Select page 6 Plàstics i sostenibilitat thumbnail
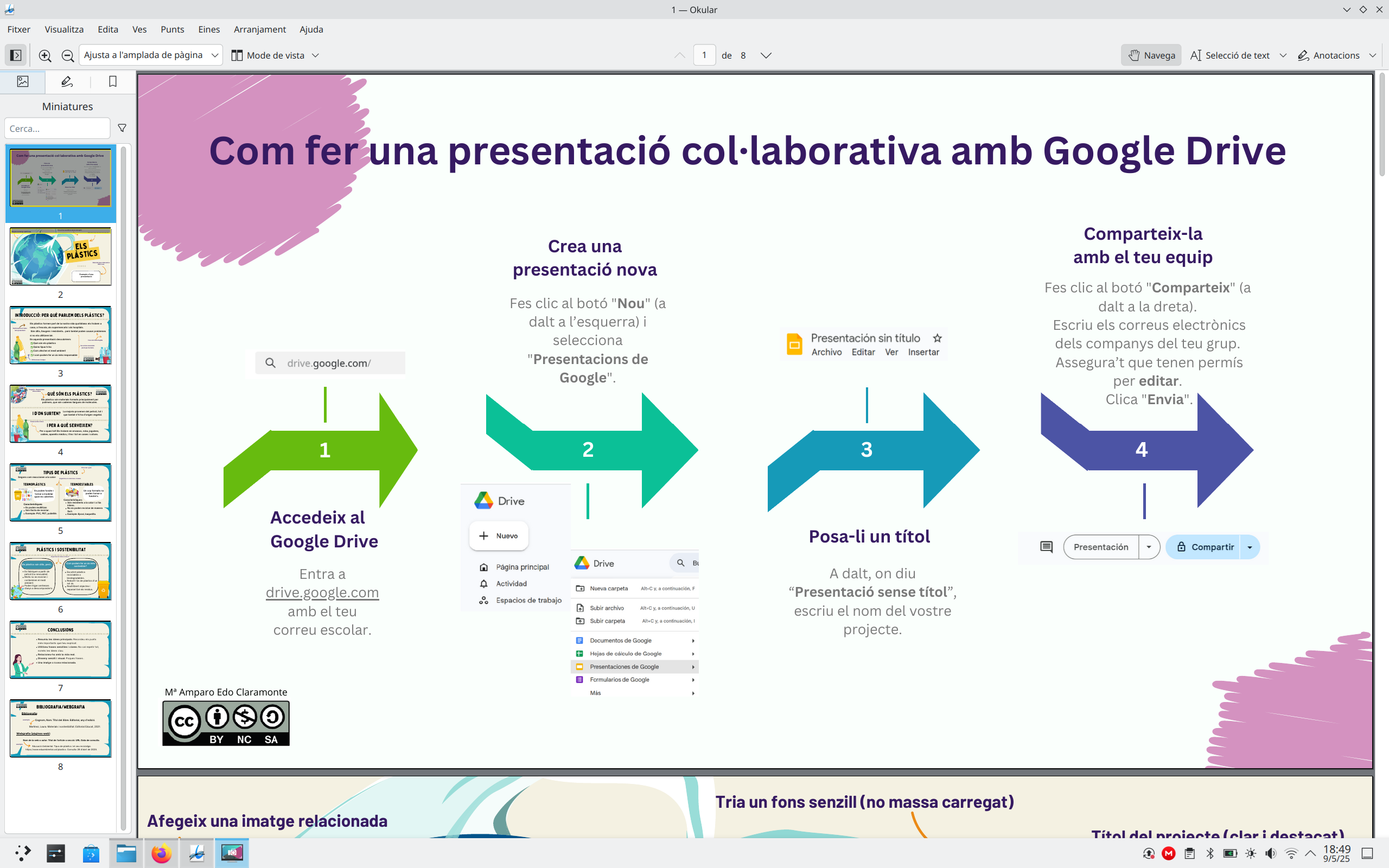This screenshot has width=1389, height=868. pos(60,571)
